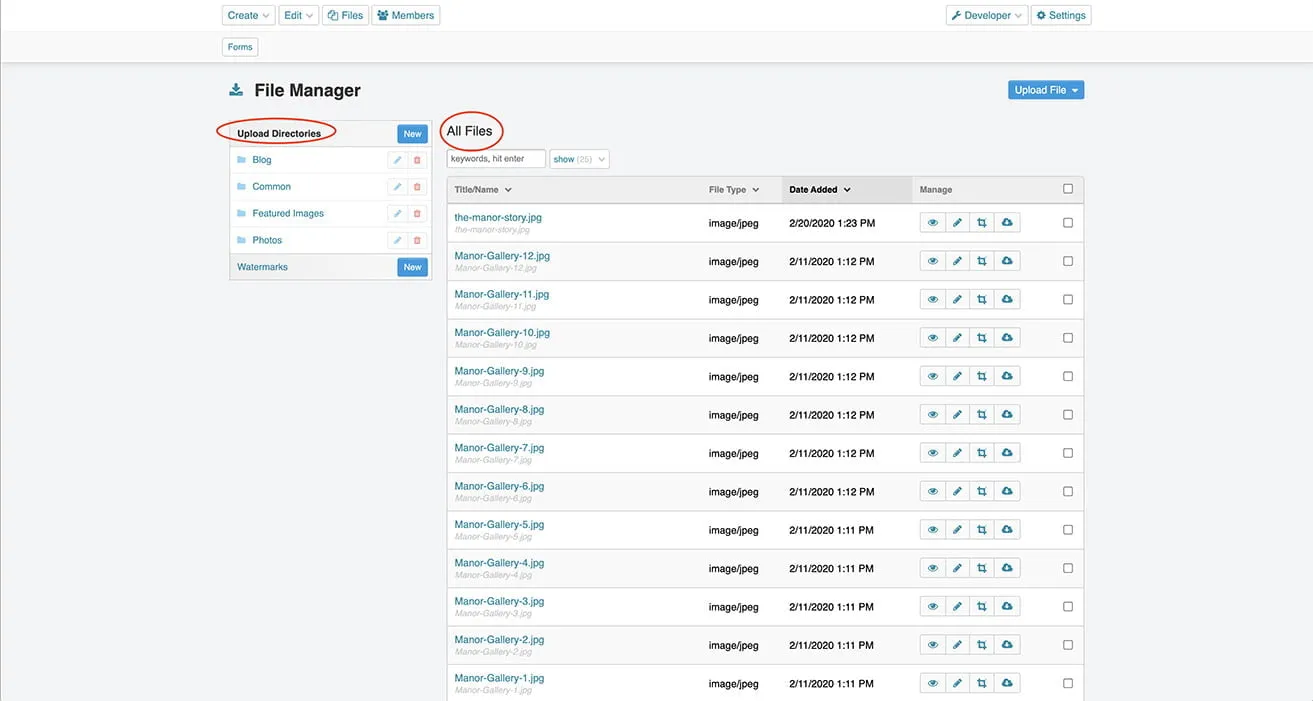This screenshot has width=1313, height=701.
Task: Sort by Date Added column header
Action: point(820,190)
